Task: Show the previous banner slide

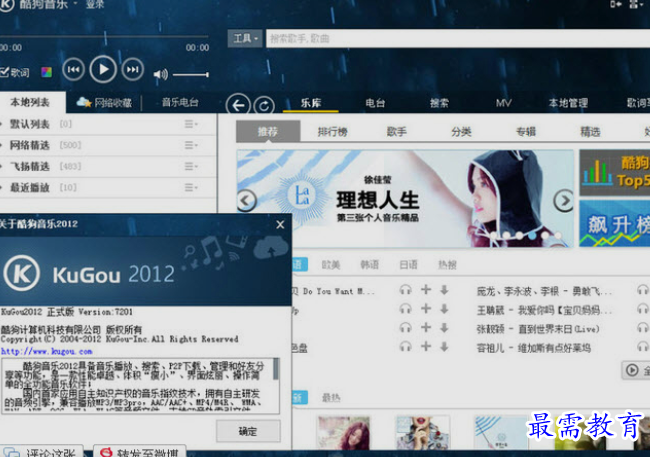Action: pos(247,201)
